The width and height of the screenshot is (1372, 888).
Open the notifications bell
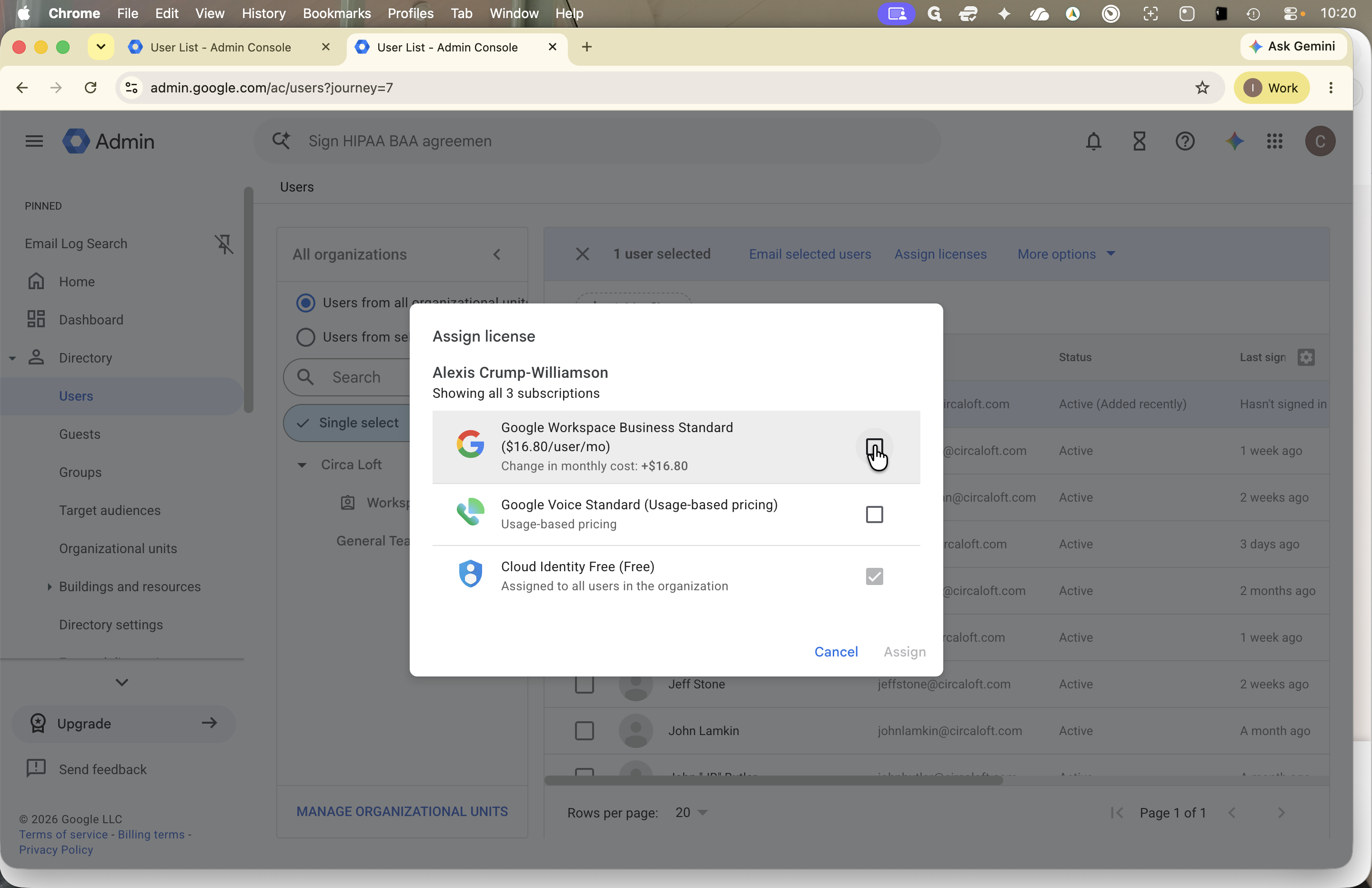coord(1094,141)
